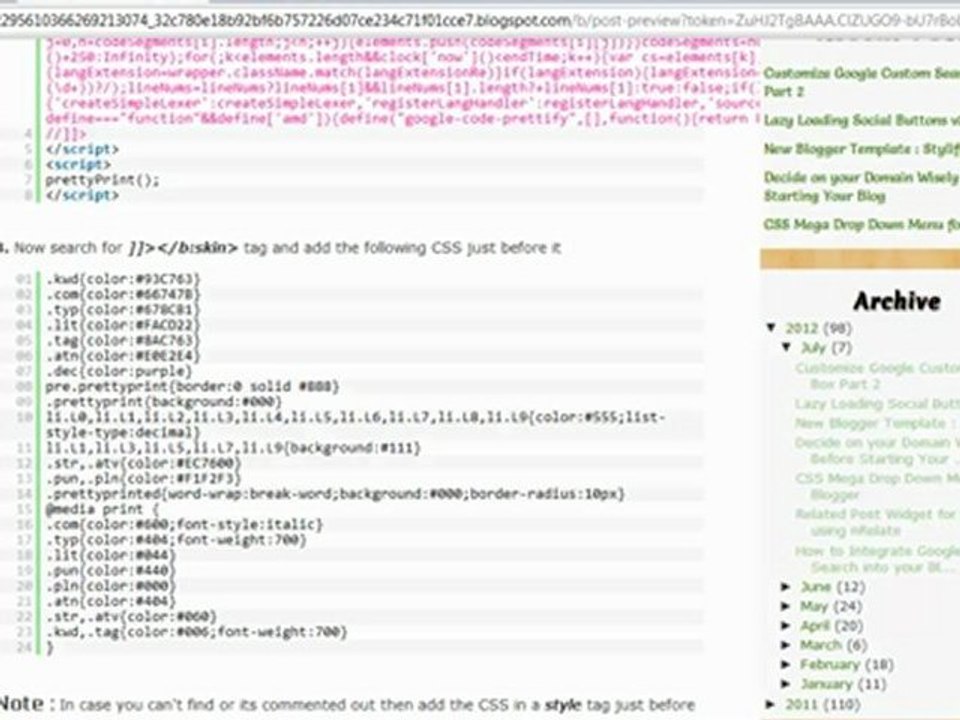This screenshot has height=720, width=960.
Task: Open the May archive link
Action: coord(814,606)
